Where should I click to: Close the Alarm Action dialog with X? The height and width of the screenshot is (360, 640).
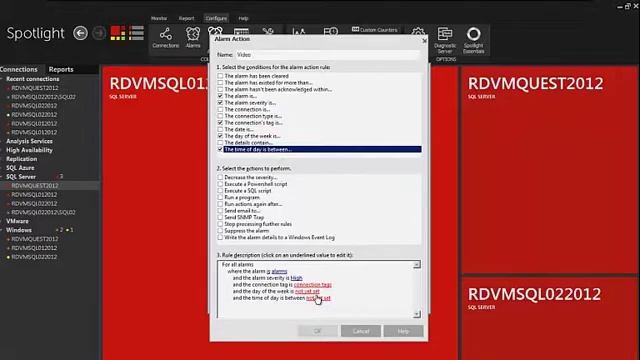click(x=424, y=40)
